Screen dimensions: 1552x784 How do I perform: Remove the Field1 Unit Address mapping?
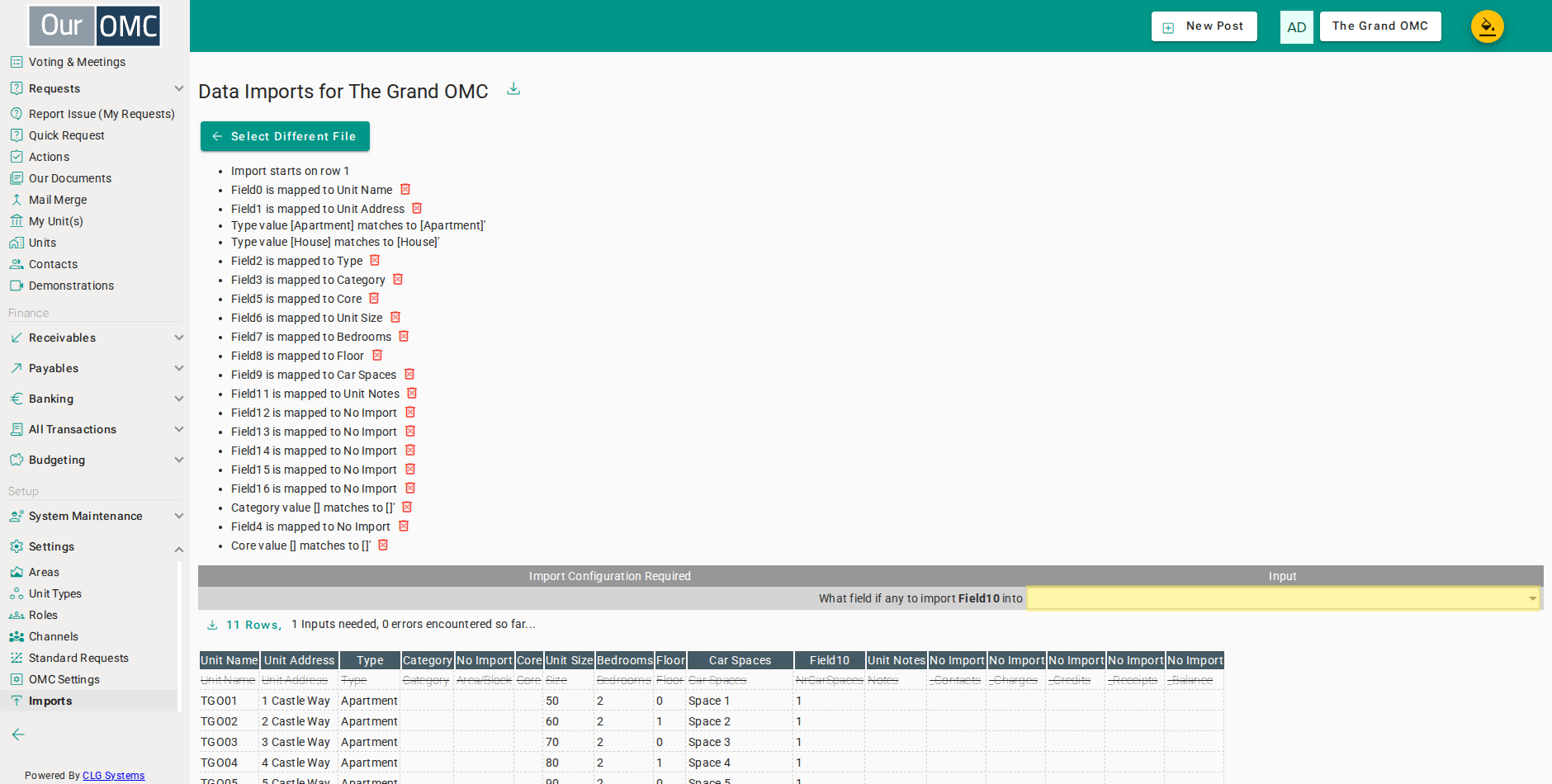(417, 209)
